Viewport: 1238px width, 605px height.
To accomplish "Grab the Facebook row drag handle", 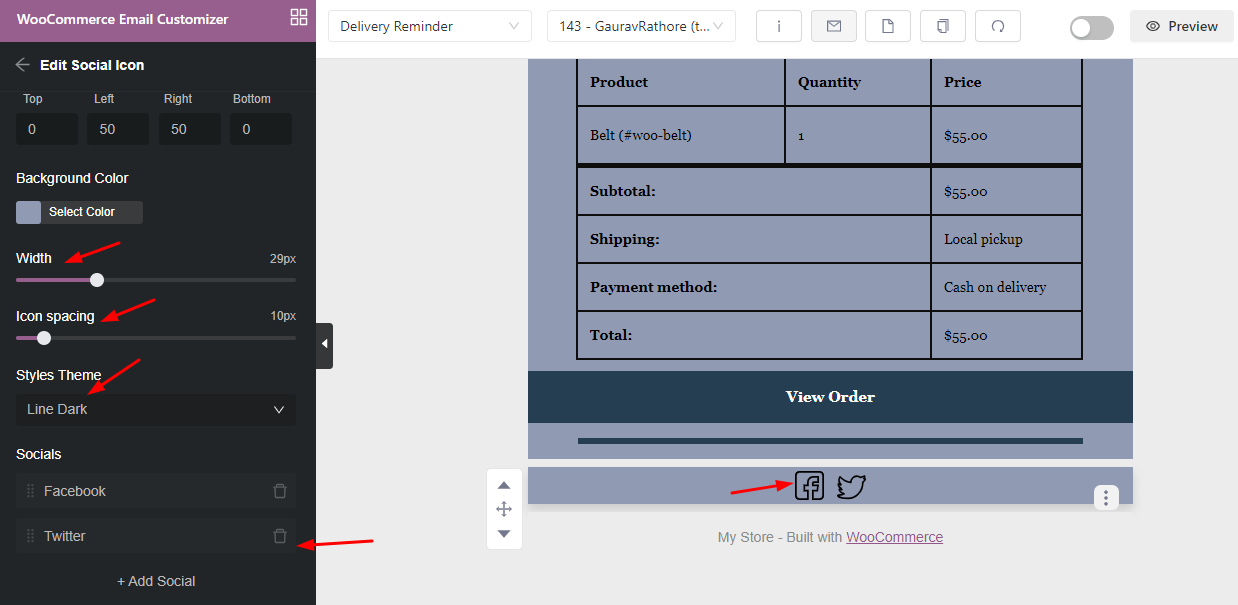I will (30, 491).
